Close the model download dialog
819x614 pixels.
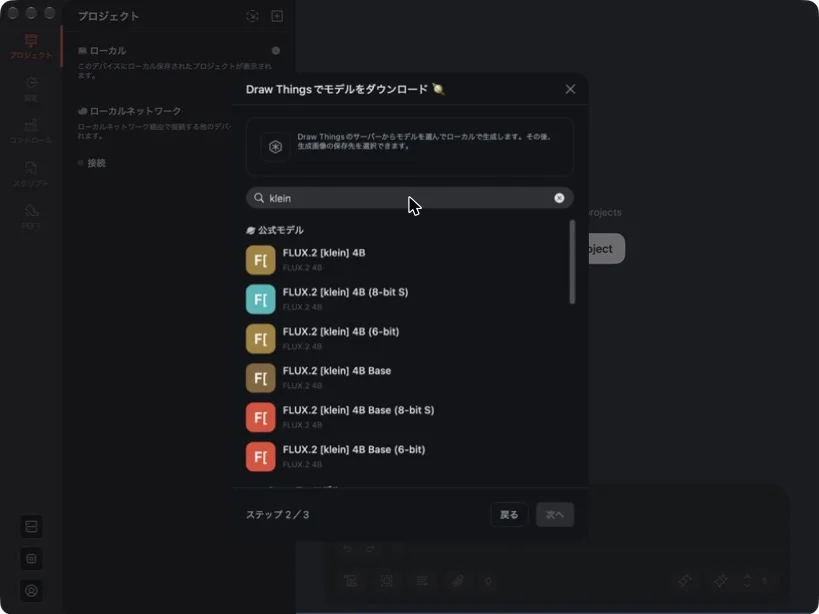[570, 89]
